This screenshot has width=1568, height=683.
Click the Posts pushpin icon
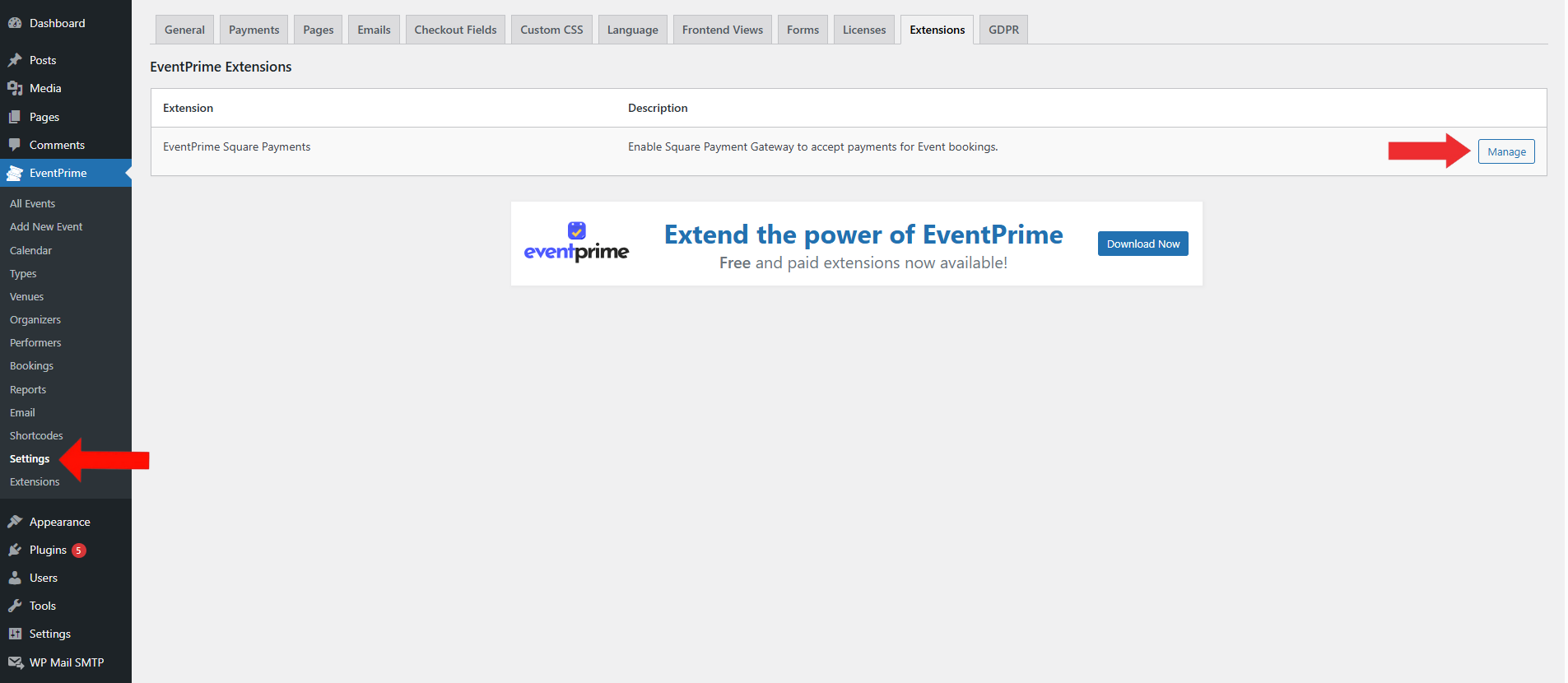[x=15, y=60]
